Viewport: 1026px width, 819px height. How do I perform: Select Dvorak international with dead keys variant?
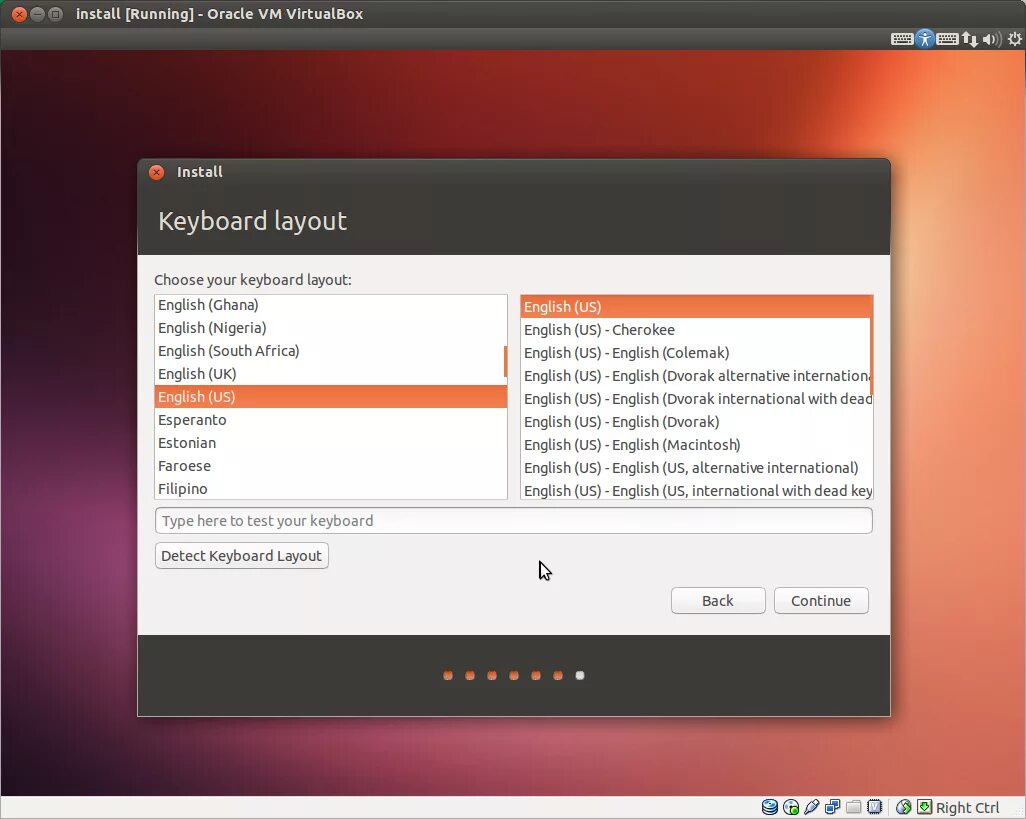[696, 398]
